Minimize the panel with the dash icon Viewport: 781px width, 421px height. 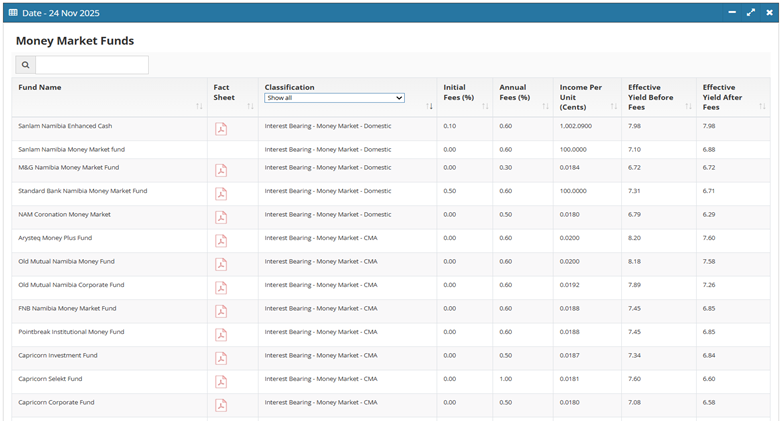click(x=732, y=12)
